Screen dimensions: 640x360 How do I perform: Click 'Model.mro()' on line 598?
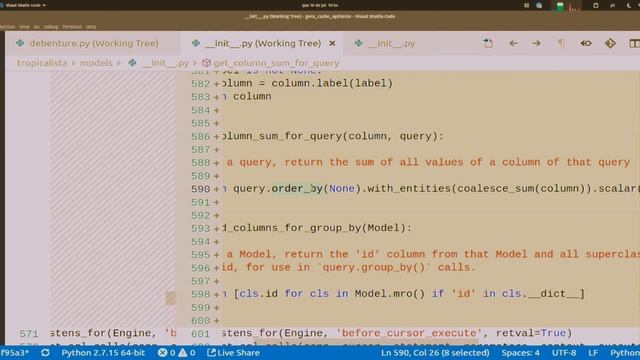390,294
